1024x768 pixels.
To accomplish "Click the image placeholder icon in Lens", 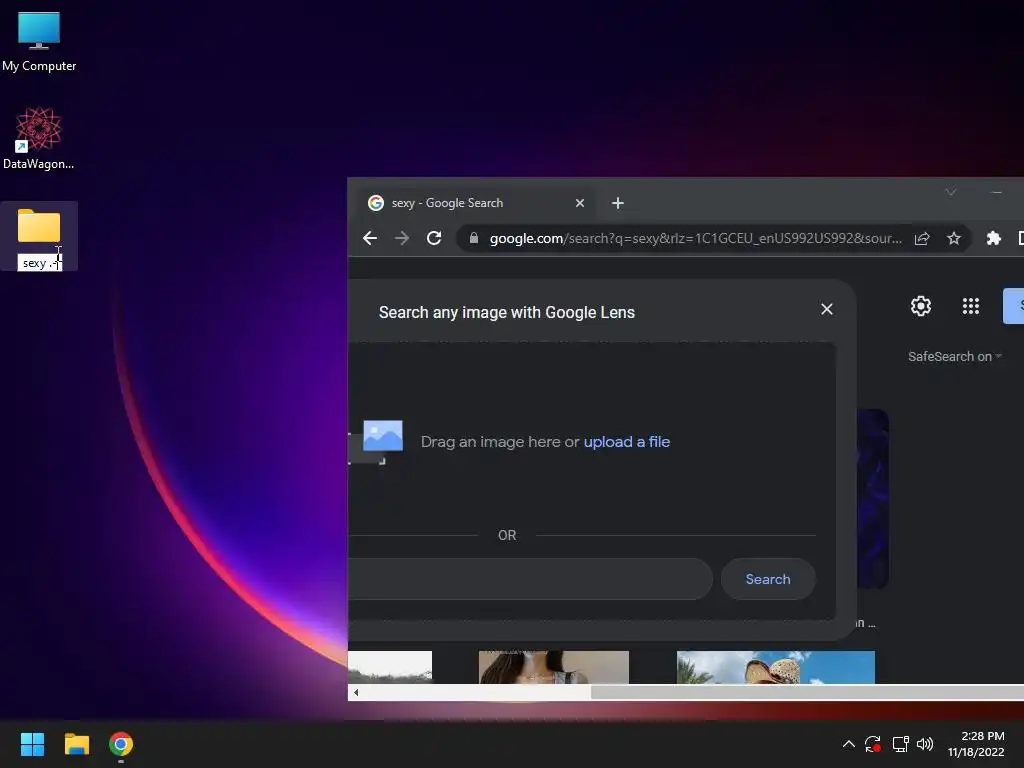I will 383,436.
